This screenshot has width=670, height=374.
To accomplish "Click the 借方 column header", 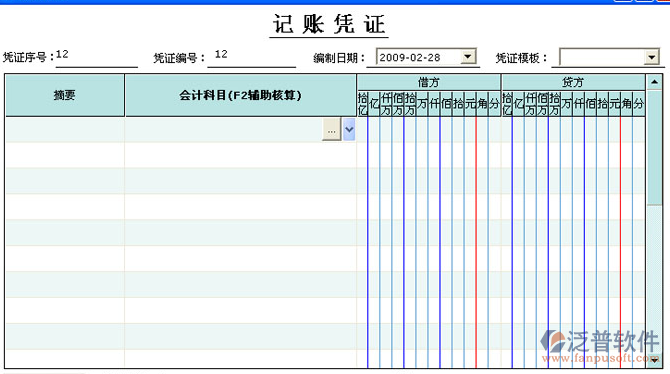I will click(429, 82).
